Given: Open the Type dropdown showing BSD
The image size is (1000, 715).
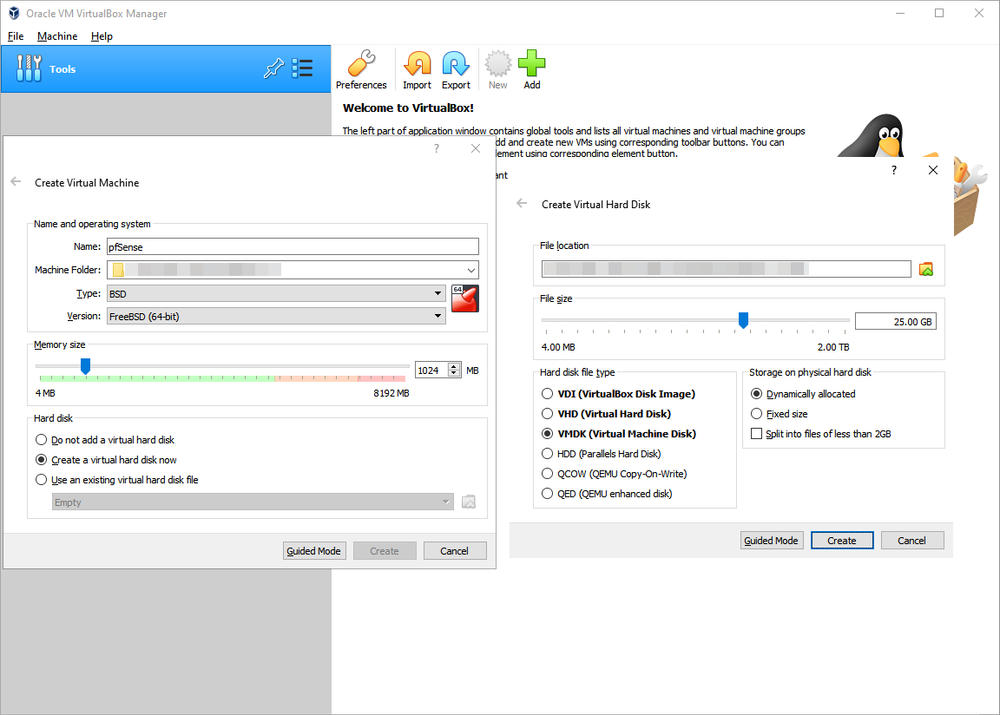Looking at the screenshot, I should point(276,293).
